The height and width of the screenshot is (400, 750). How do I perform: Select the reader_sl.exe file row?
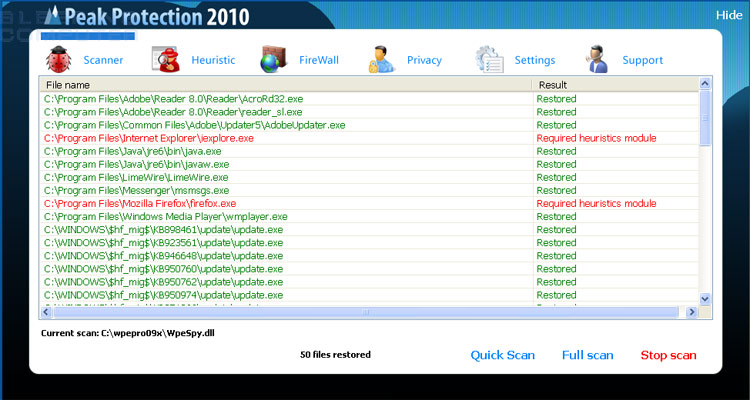click(369, 112)
